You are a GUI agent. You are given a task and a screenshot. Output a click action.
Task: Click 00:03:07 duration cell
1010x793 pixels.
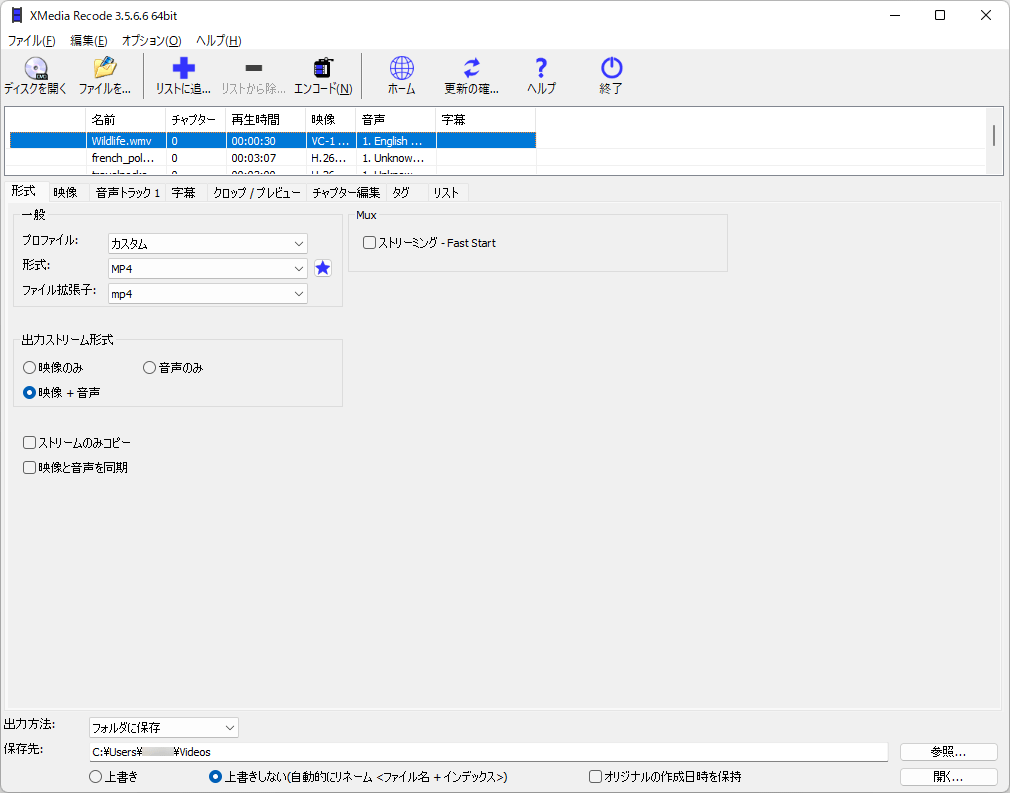click(x=266, y=158)
